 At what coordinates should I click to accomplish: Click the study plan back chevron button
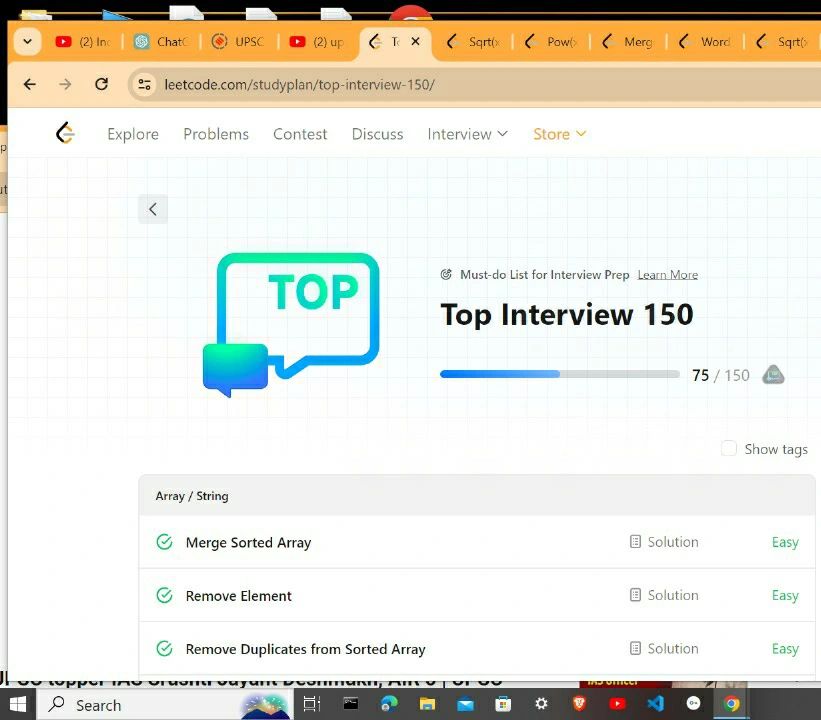(153, 209)
